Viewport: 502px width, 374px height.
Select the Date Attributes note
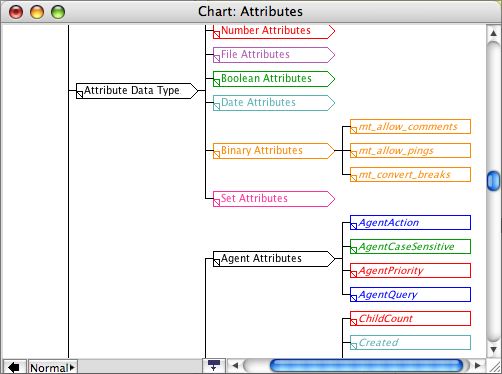274,103
